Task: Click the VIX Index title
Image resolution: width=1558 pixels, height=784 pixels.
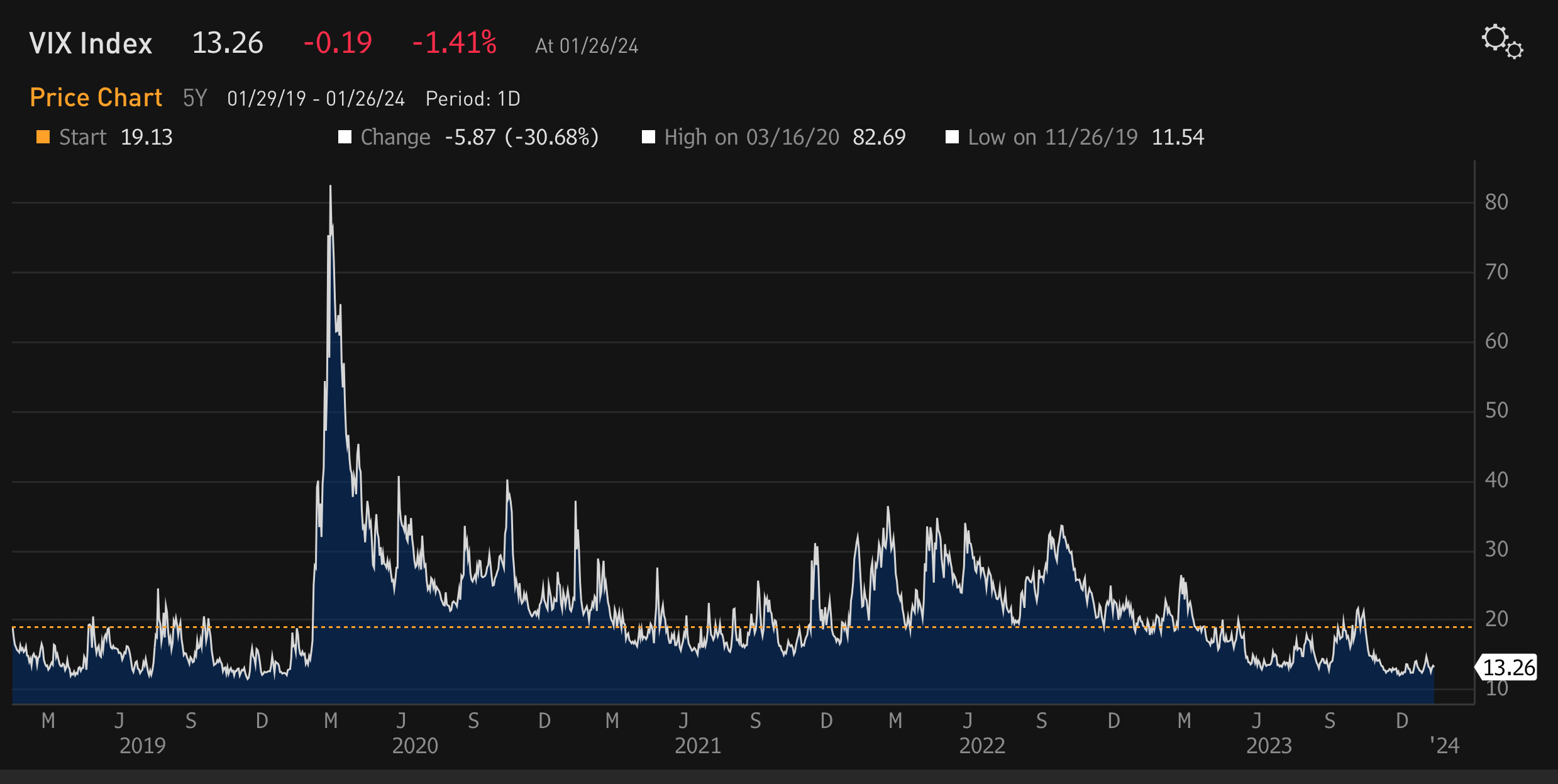Action: point(91,43)
